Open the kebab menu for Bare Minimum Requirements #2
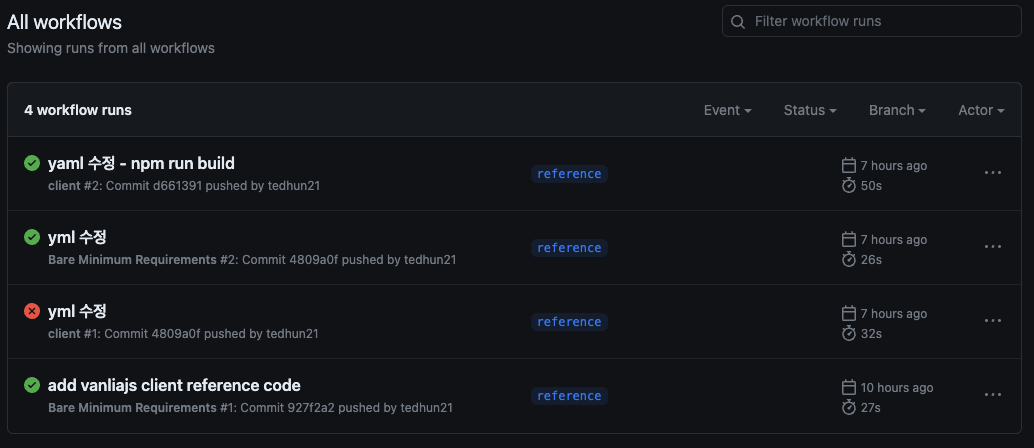The height and width of the screenshot is (448, 1034). click(992, 247)
